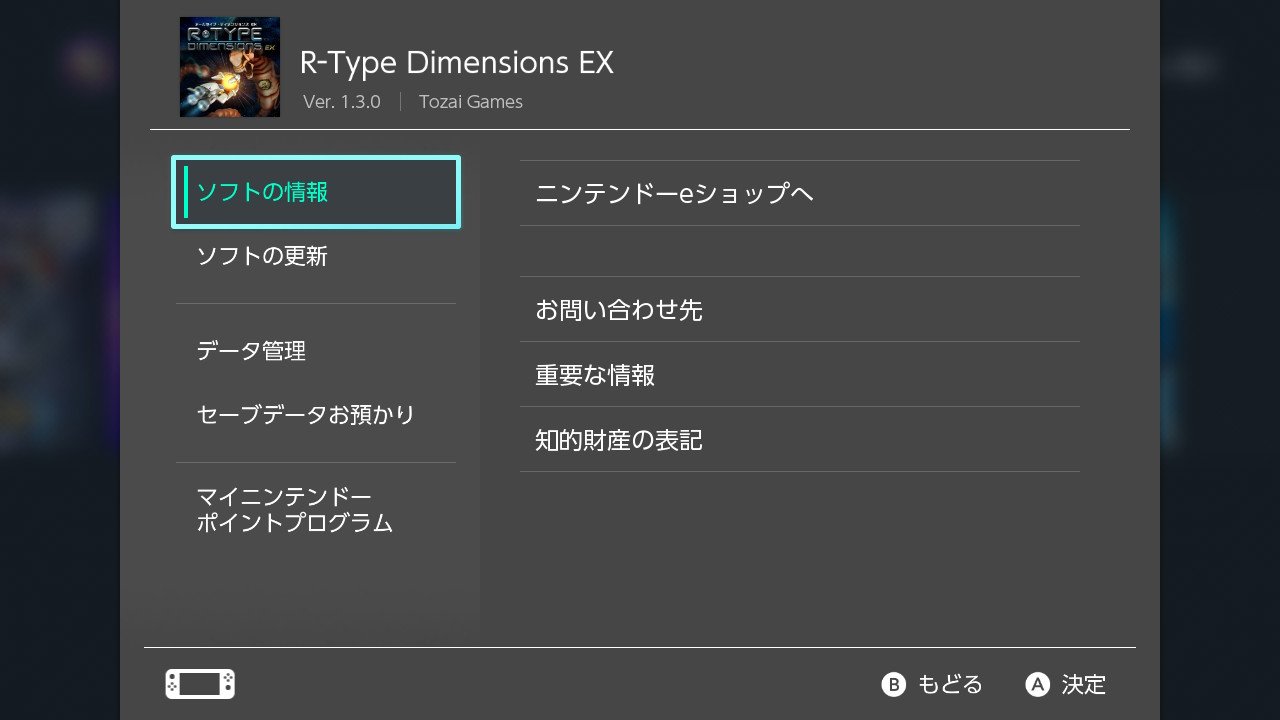Select セーブデータお預かり option

(x=316, y=415)
